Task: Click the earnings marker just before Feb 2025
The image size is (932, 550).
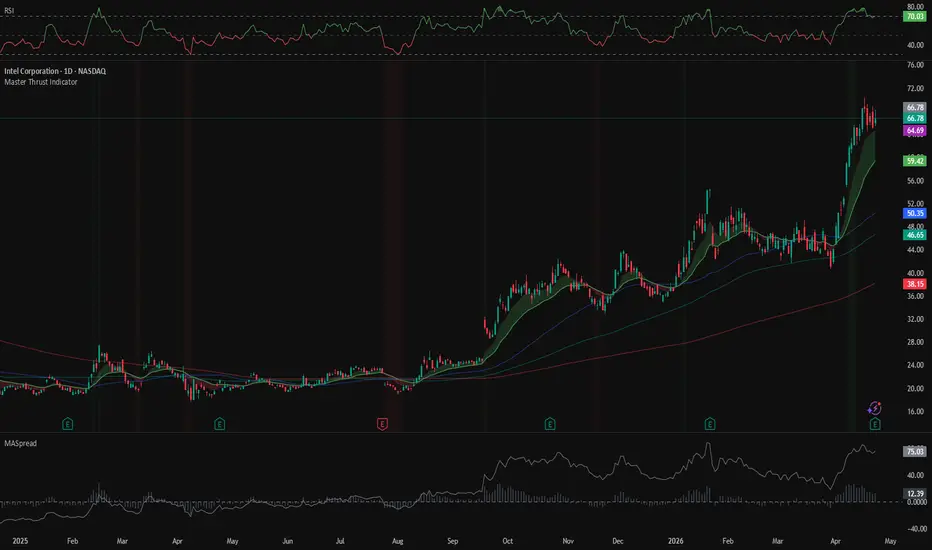Action: (68, 424)
